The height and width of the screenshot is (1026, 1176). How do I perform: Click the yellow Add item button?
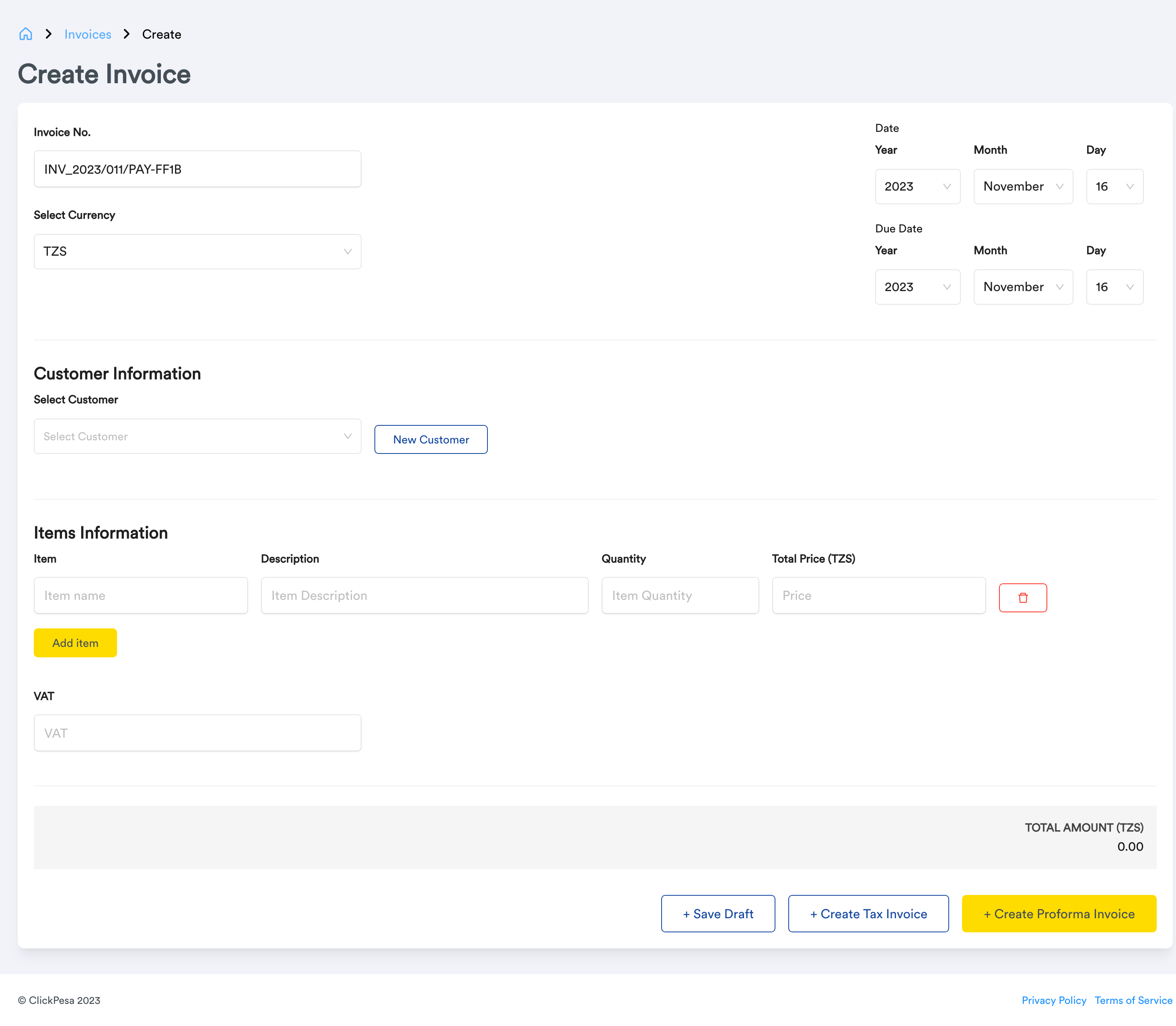point(75,642)
